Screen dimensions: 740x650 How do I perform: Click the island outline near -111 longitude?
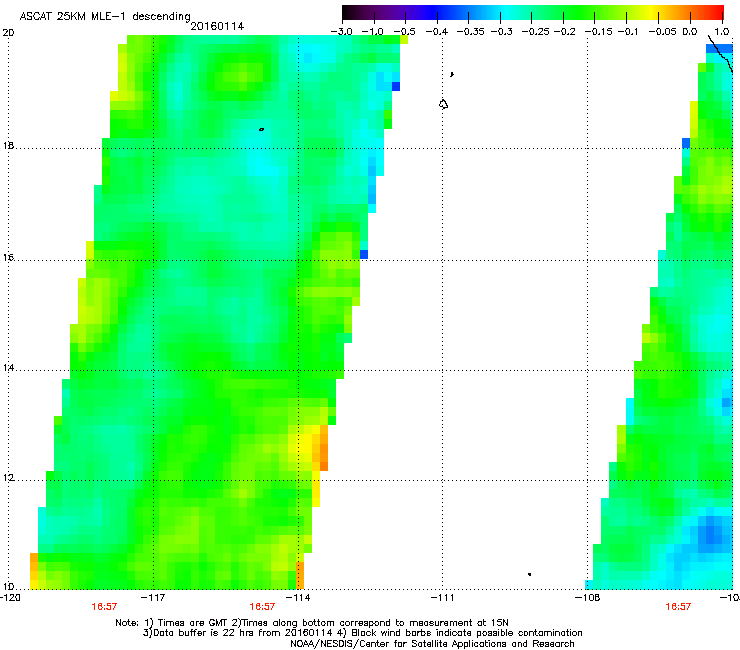pos(443,104)
